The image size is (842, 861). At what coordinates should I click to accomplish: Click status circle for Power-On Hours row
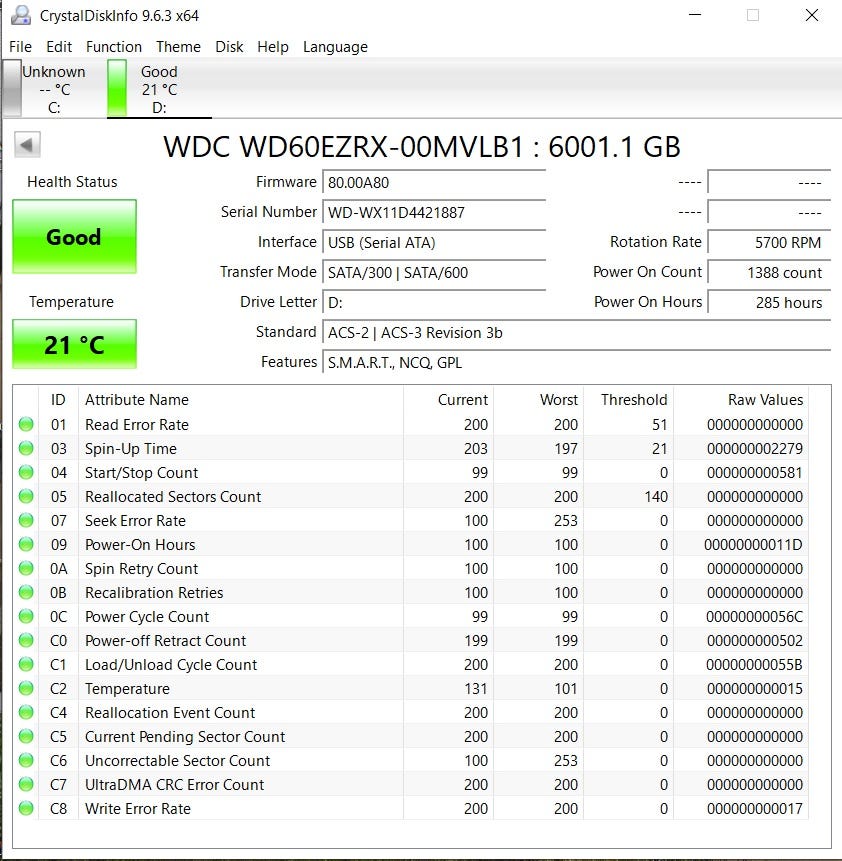click(x=26, y=544)
